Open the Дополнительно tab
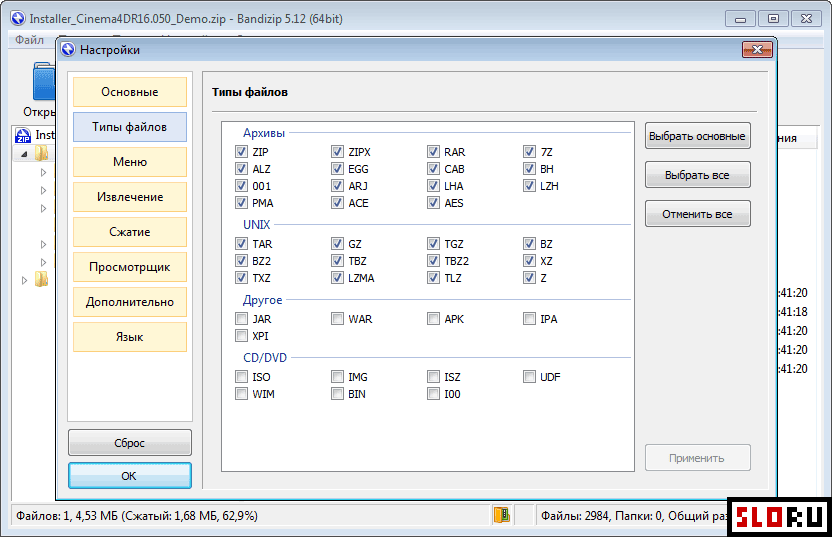This screenshot has height=537, width=832. [130, 302]
